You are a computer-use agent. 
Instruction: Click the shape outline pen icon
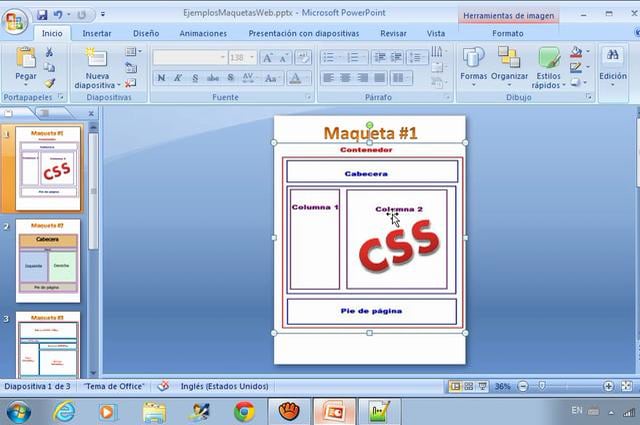pos(576,67)
